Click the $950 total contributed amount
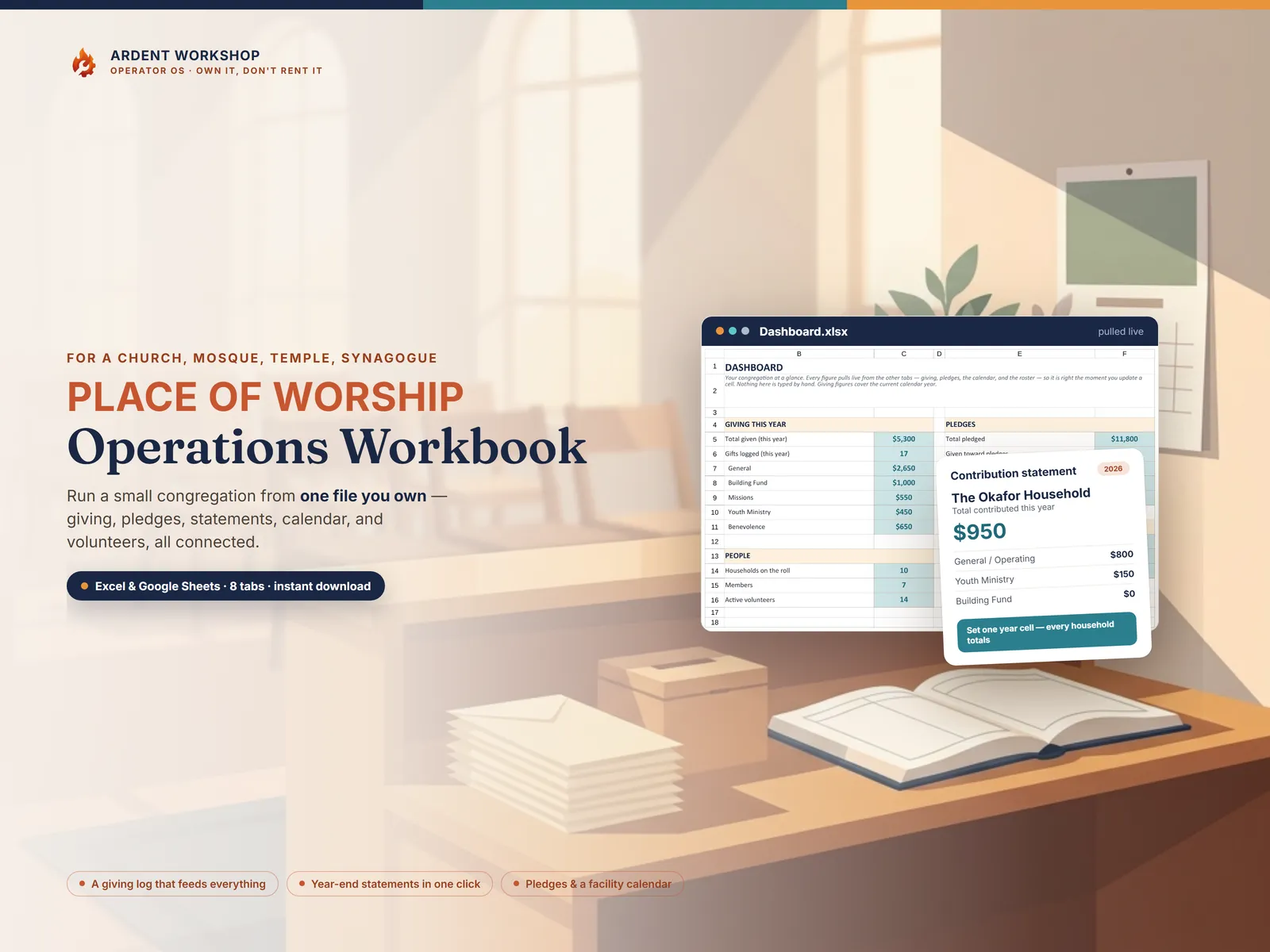 pos(979,532)
